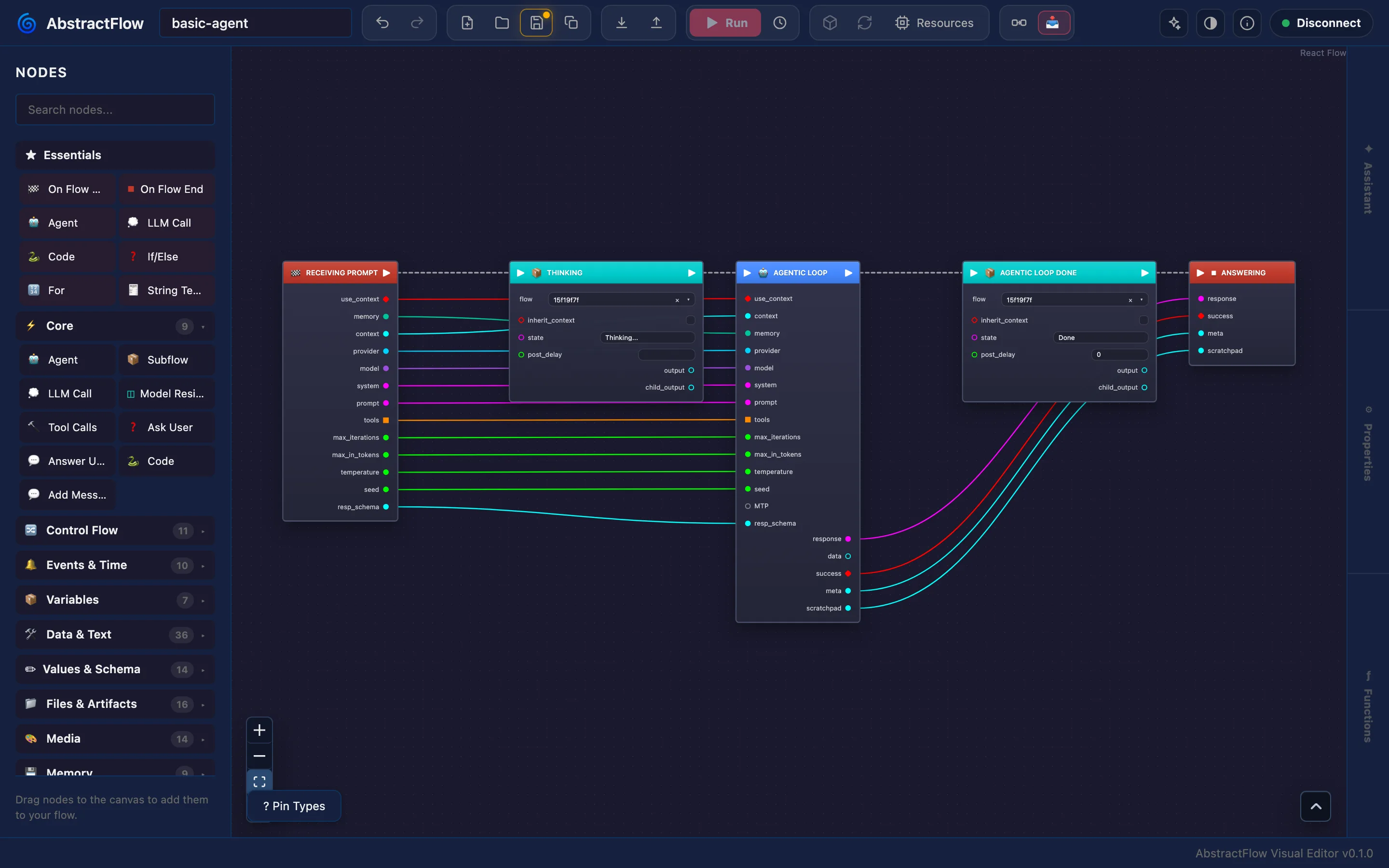Toggle theme with the contrast icon
This screenshot has height=868, width=1389.
(1211, 23)
